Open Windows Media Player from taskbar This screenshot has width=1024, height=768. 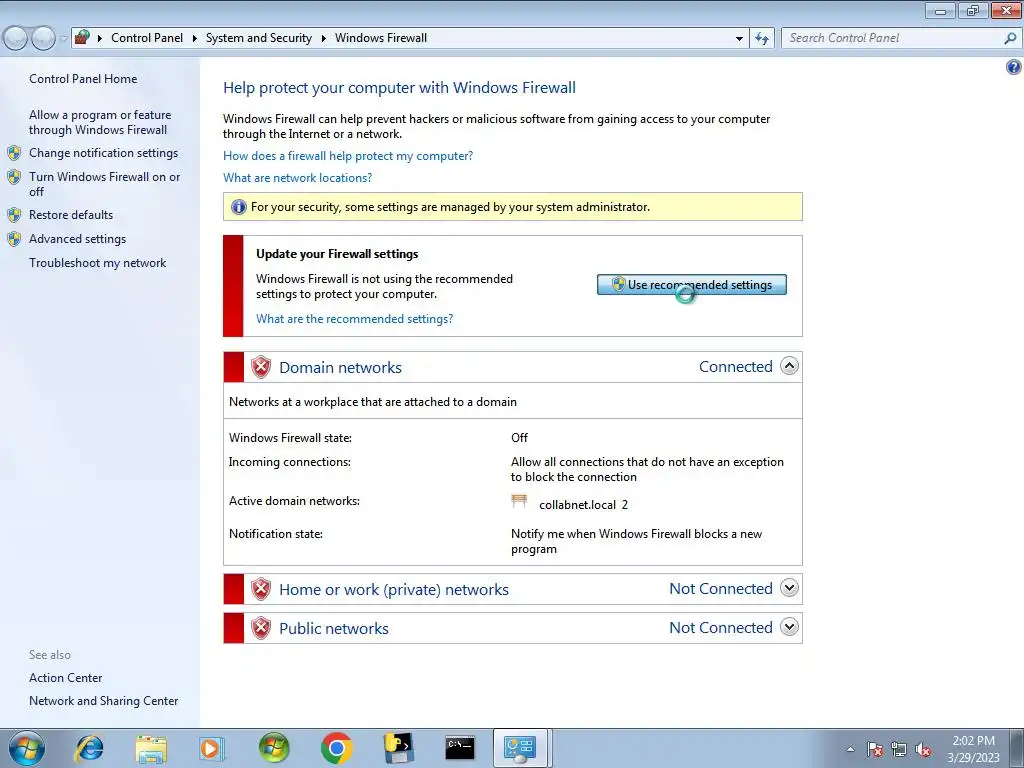click(211, 748)
